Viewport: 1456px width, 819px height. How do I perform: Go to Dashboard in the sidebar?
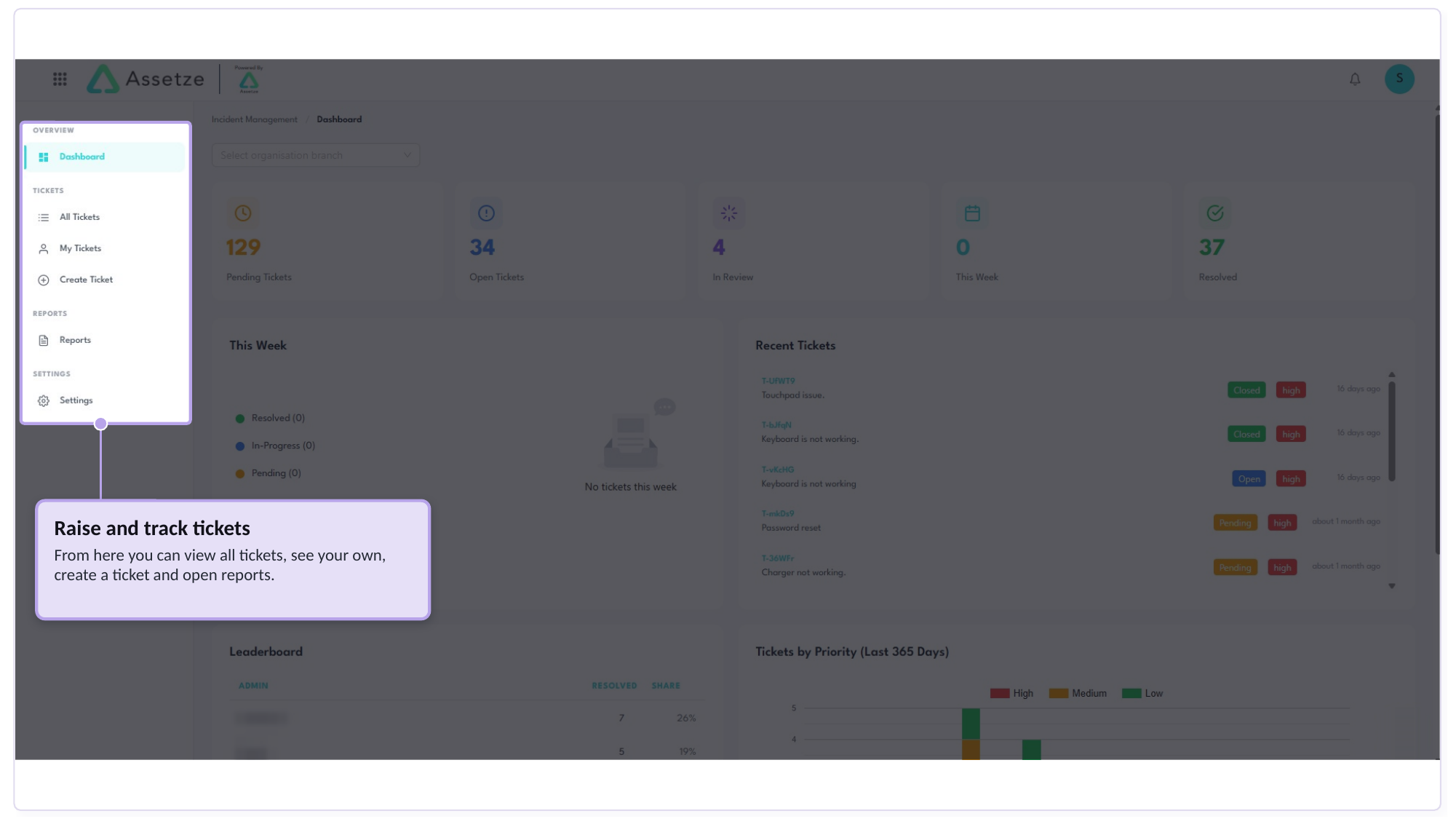pos(105,157)
